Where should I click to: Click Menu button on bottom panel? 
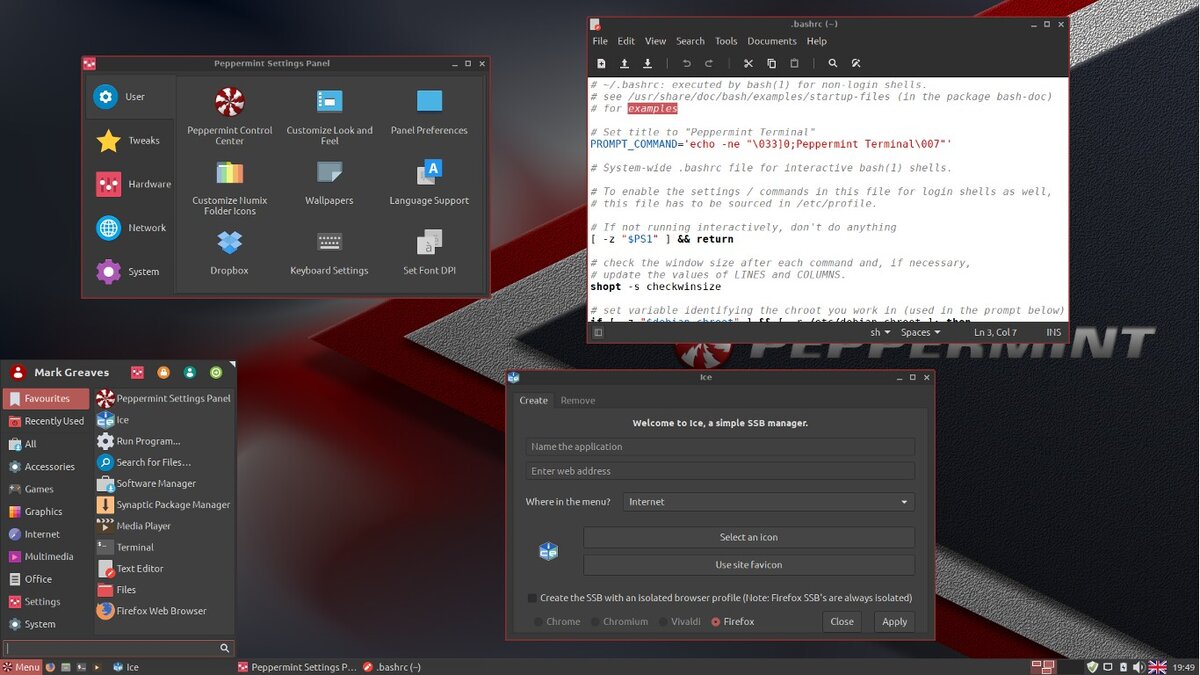tap(21, 667)
